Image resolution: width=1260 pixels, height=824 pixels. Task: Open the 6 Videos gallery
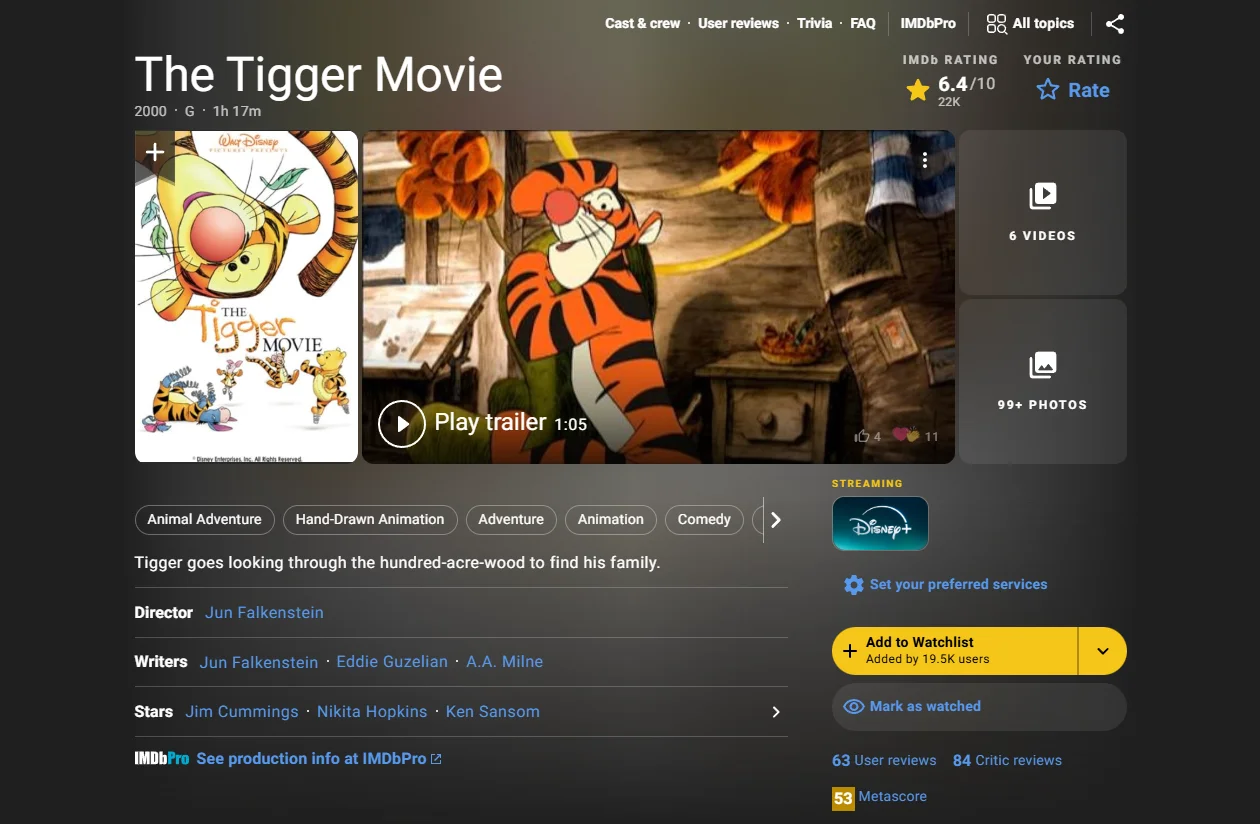pyautogui.click(x=1042, y=210)
